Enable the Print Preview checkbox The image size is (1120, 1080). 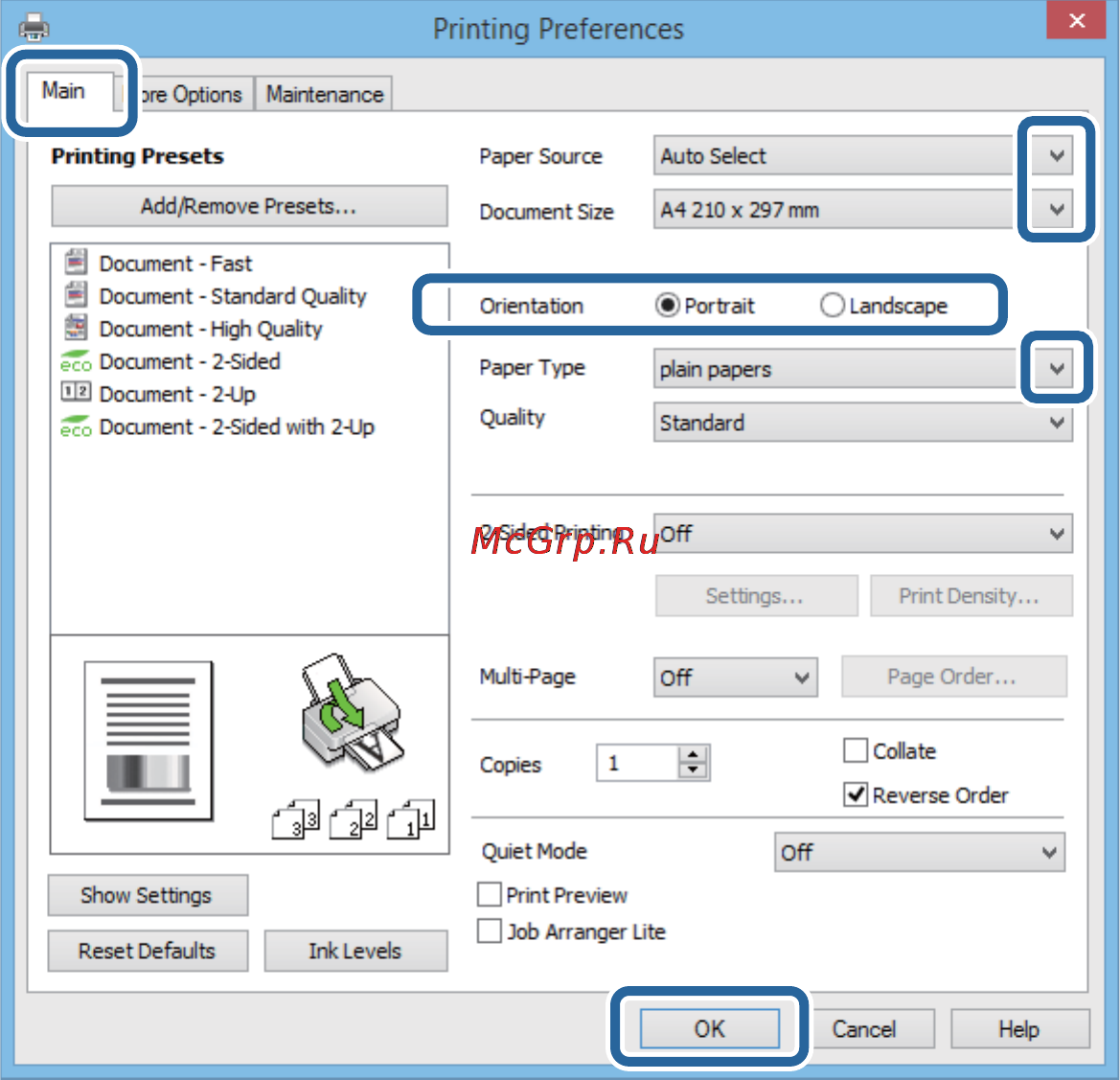[x=490, y=894]
